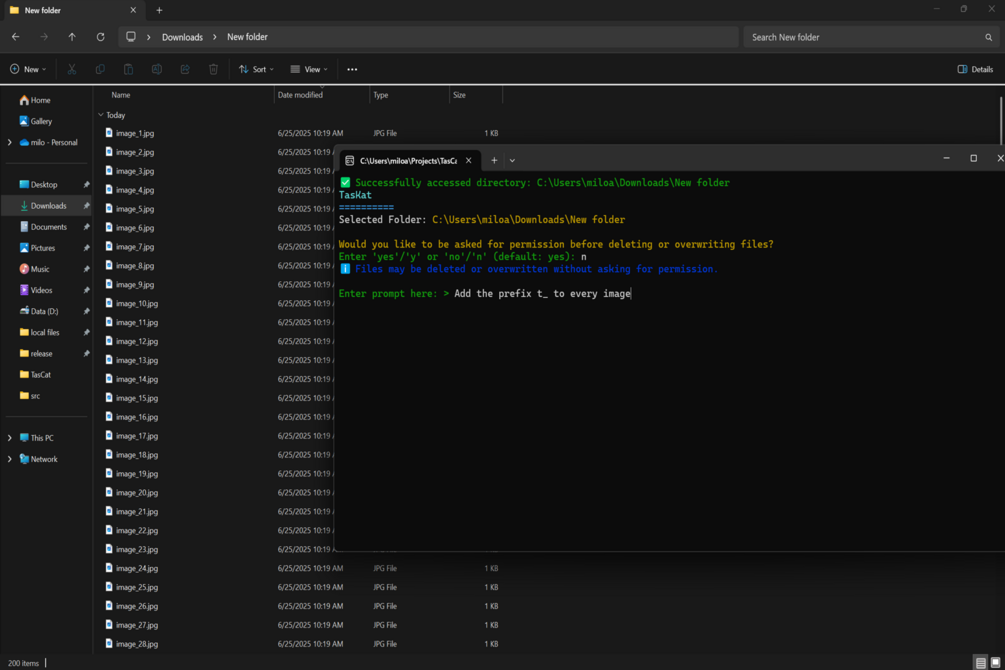Expand milo - Personal in sidebar
The image size is (1005, 670).
tap(10, 142)
